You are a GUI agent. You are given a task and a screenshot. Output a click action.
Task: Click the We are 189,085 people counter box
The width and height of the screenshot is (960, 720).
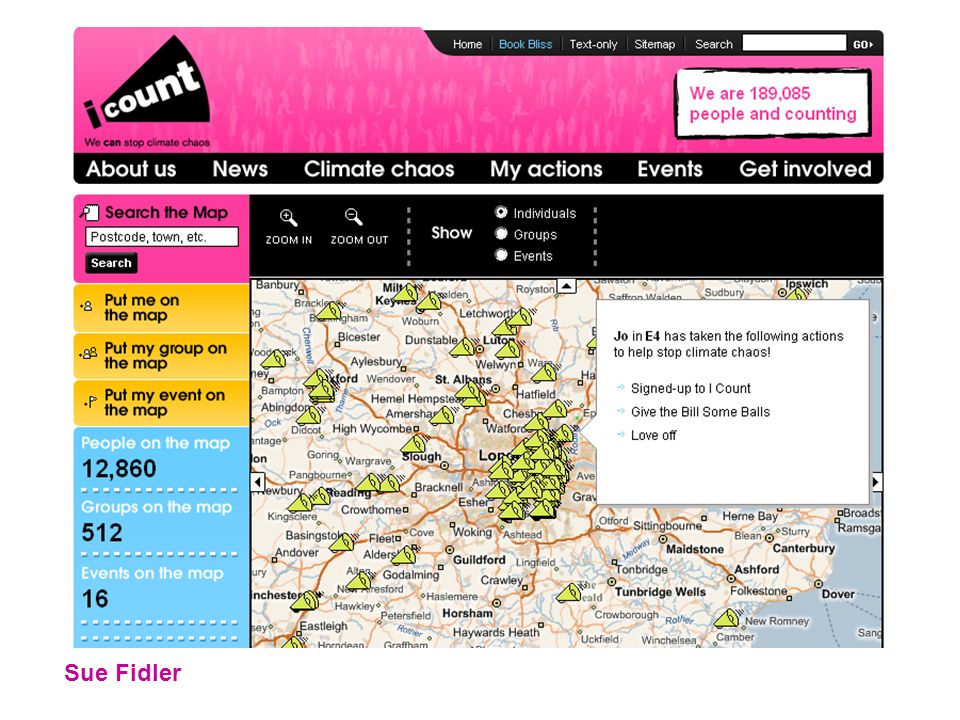pos(773,103)
